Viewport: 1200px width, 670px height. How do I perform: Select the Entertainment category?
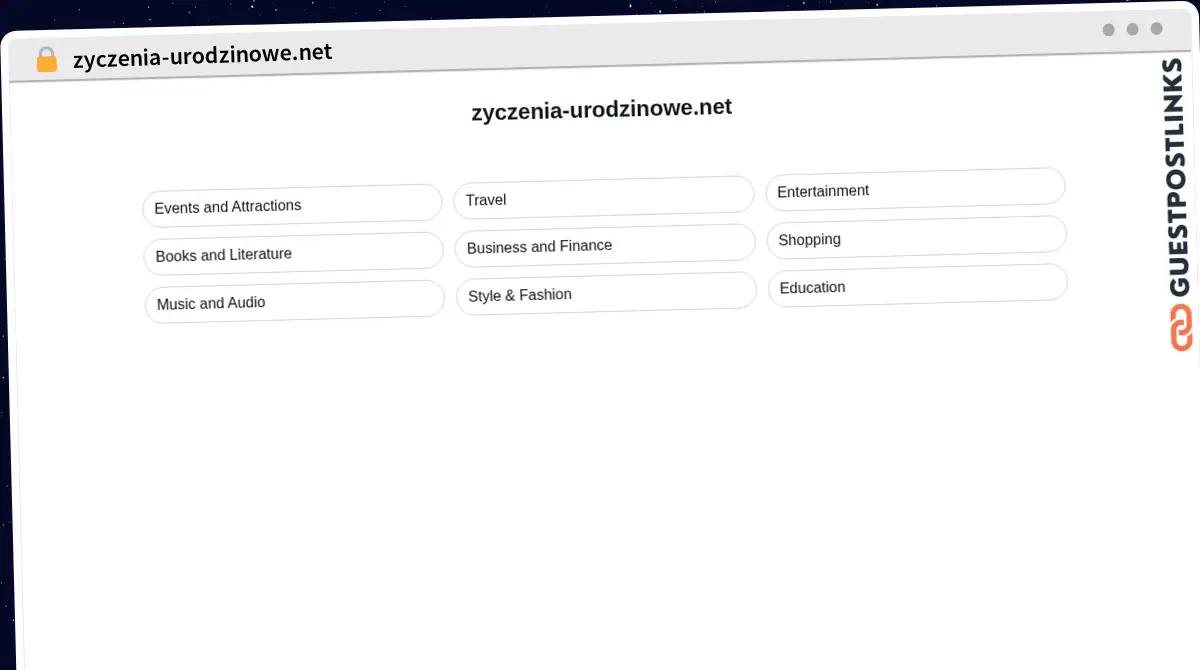(x=915, y=189)
